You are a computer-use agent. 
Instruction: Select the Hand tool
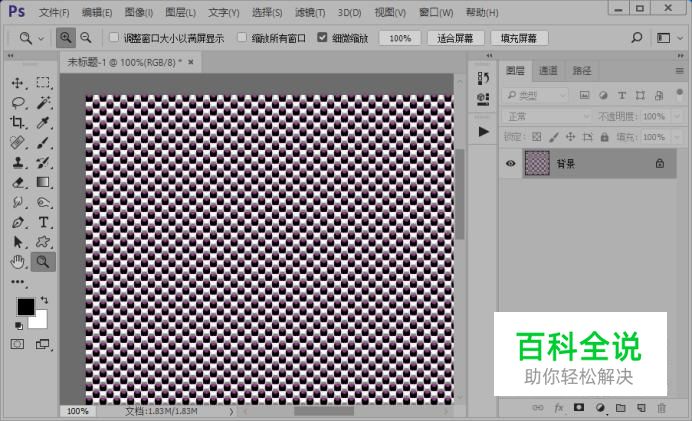pyautogui.click(x=18, y=262)
